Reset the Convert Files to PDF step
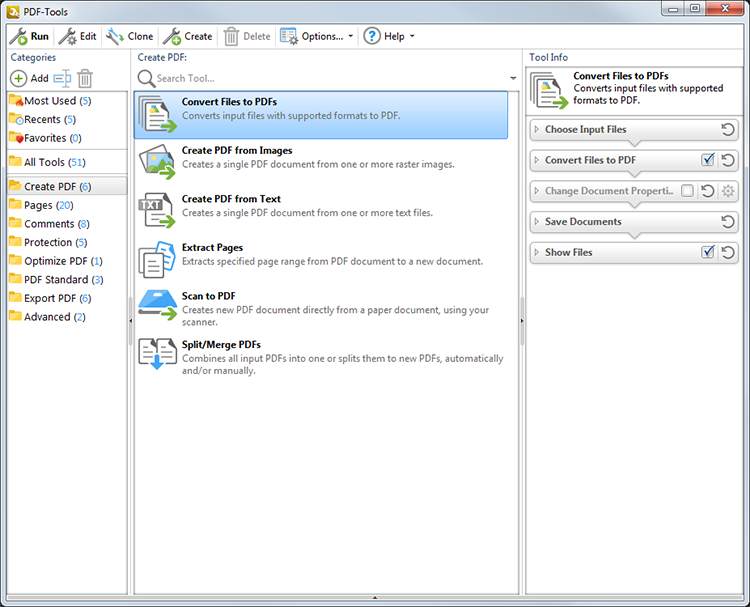Viewport: 750px width, 607px height. 728,160
